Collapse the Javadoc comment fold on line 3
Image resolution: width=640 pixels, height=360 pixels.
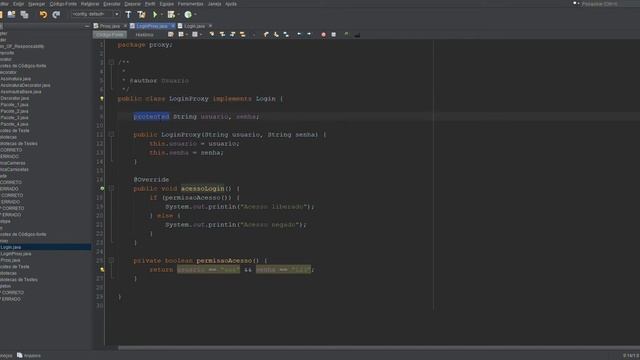(x=111, y=62)
